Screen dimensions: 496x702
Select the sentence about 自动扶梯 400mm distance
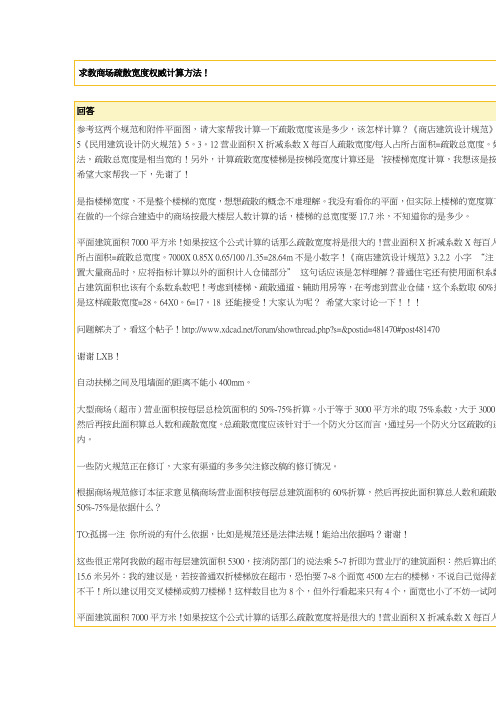164,383
